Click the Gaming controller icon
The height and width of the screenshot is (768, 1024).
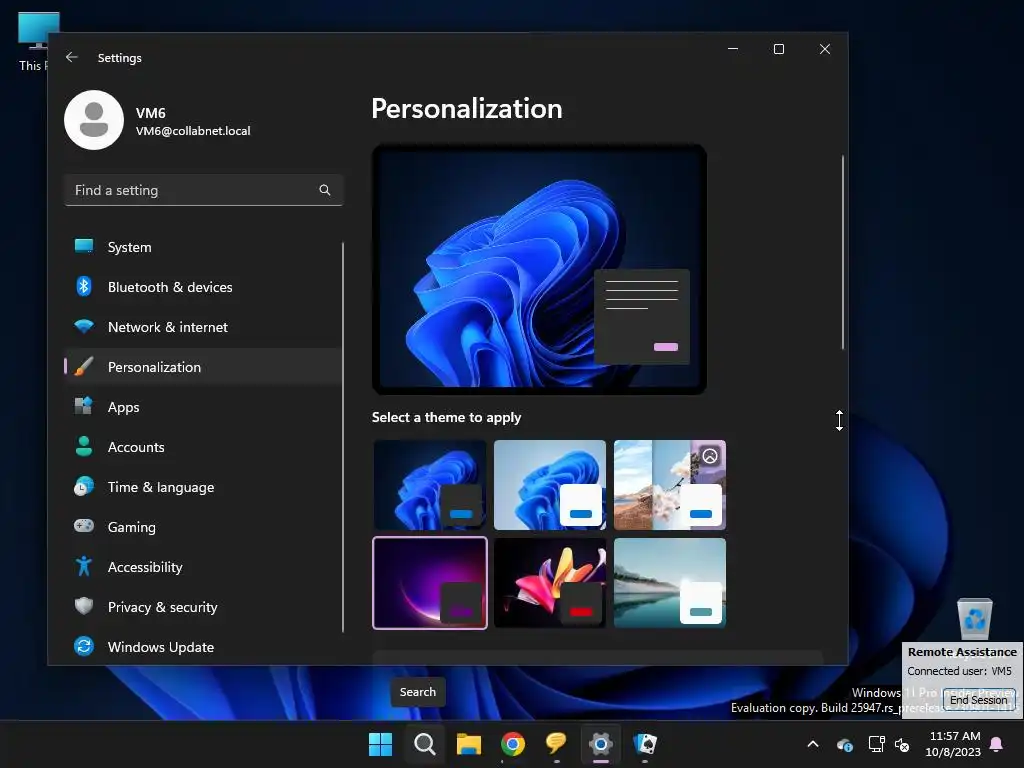coord(84,526)
